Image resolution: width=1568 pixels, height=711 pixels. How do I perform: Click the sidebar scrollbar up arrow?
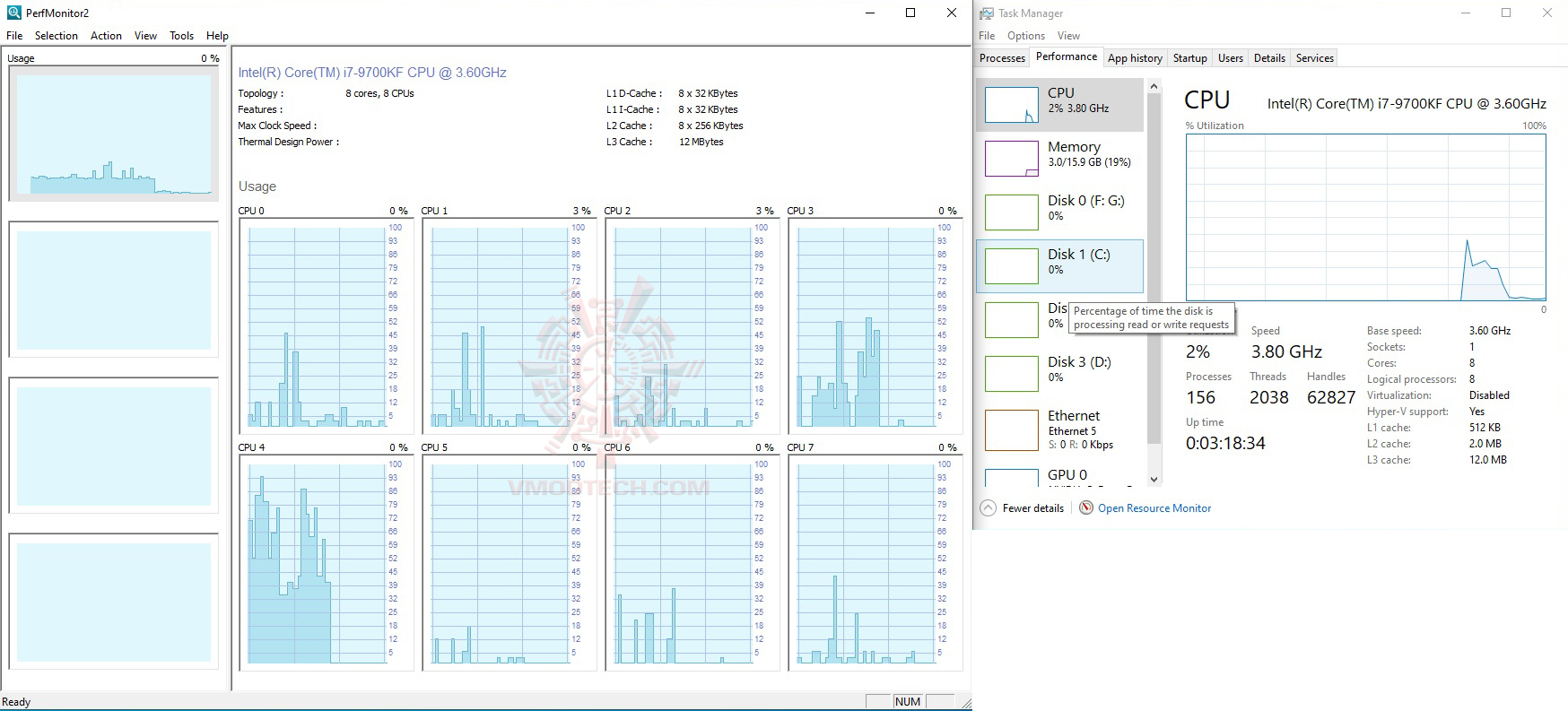click(1154, 87)
